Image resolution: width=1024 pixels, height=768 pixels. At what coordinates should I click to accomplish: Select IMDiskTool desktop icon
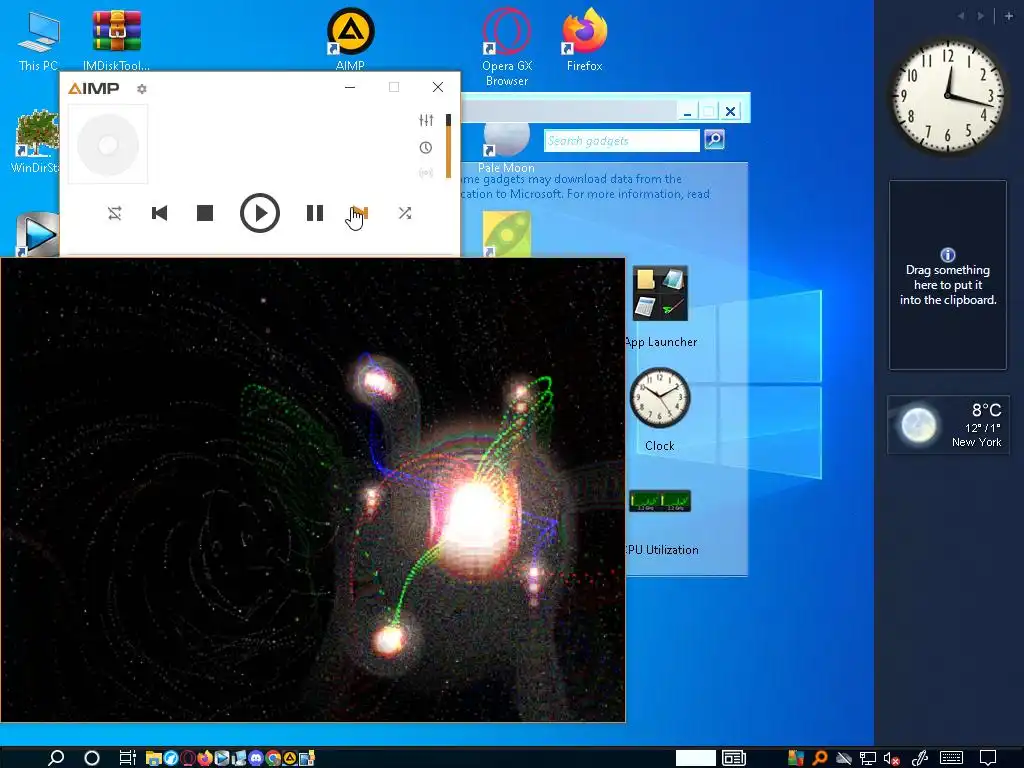(x=116, y=40)
